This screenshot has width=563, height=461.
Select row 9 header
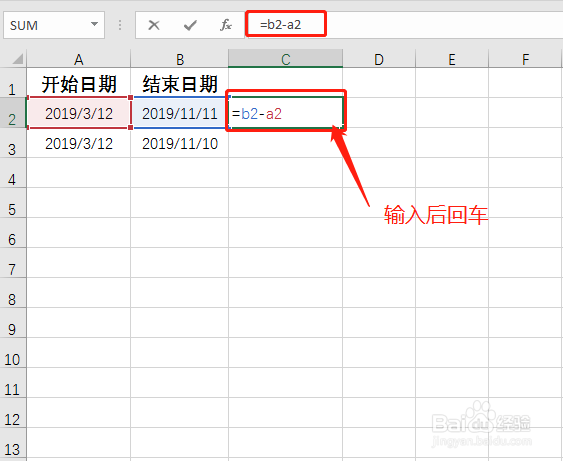[x=13, y=322]
